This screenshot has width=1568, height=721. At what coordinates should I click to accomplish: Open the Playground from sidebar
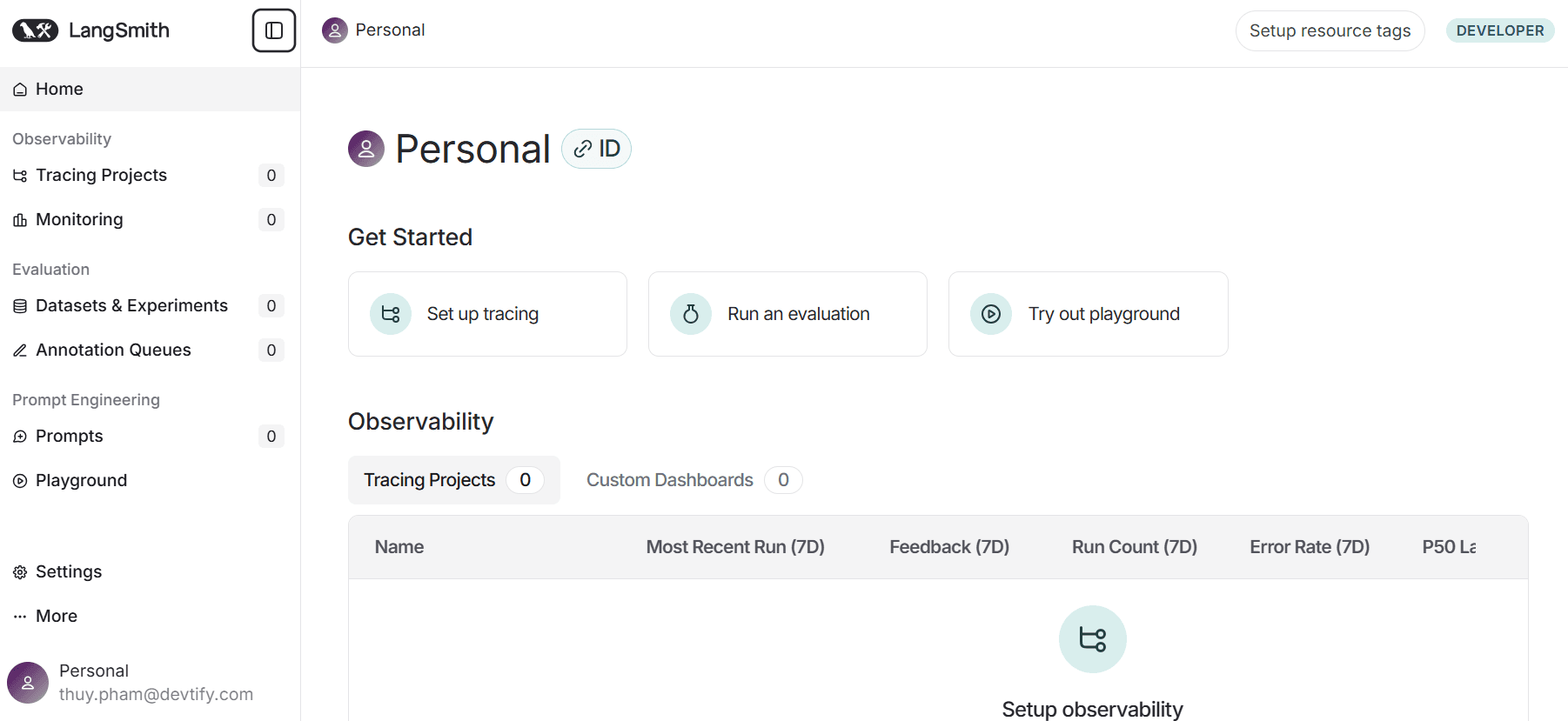(x=81, y=480)
